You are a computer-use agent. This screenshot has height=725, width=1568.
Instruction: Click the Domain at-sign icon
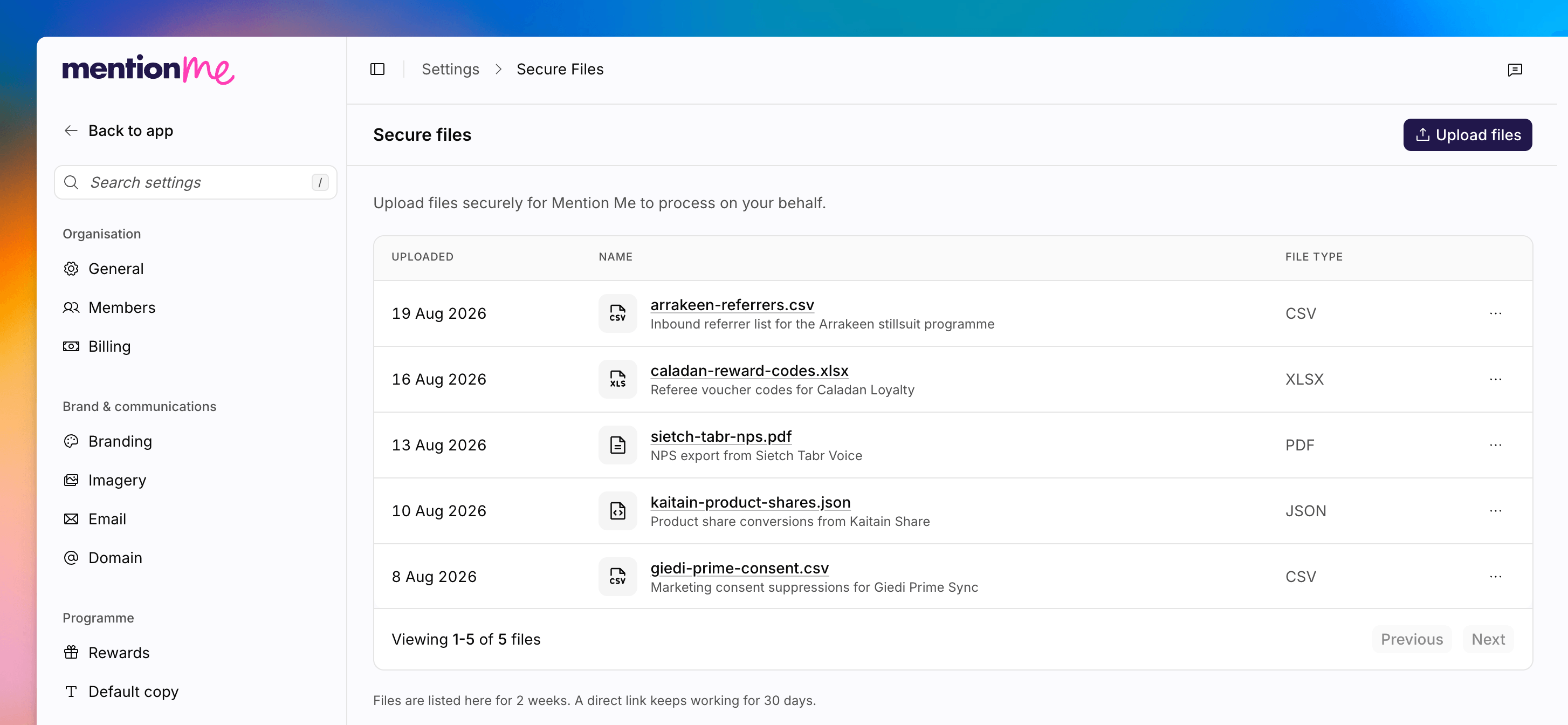(71, 558)
